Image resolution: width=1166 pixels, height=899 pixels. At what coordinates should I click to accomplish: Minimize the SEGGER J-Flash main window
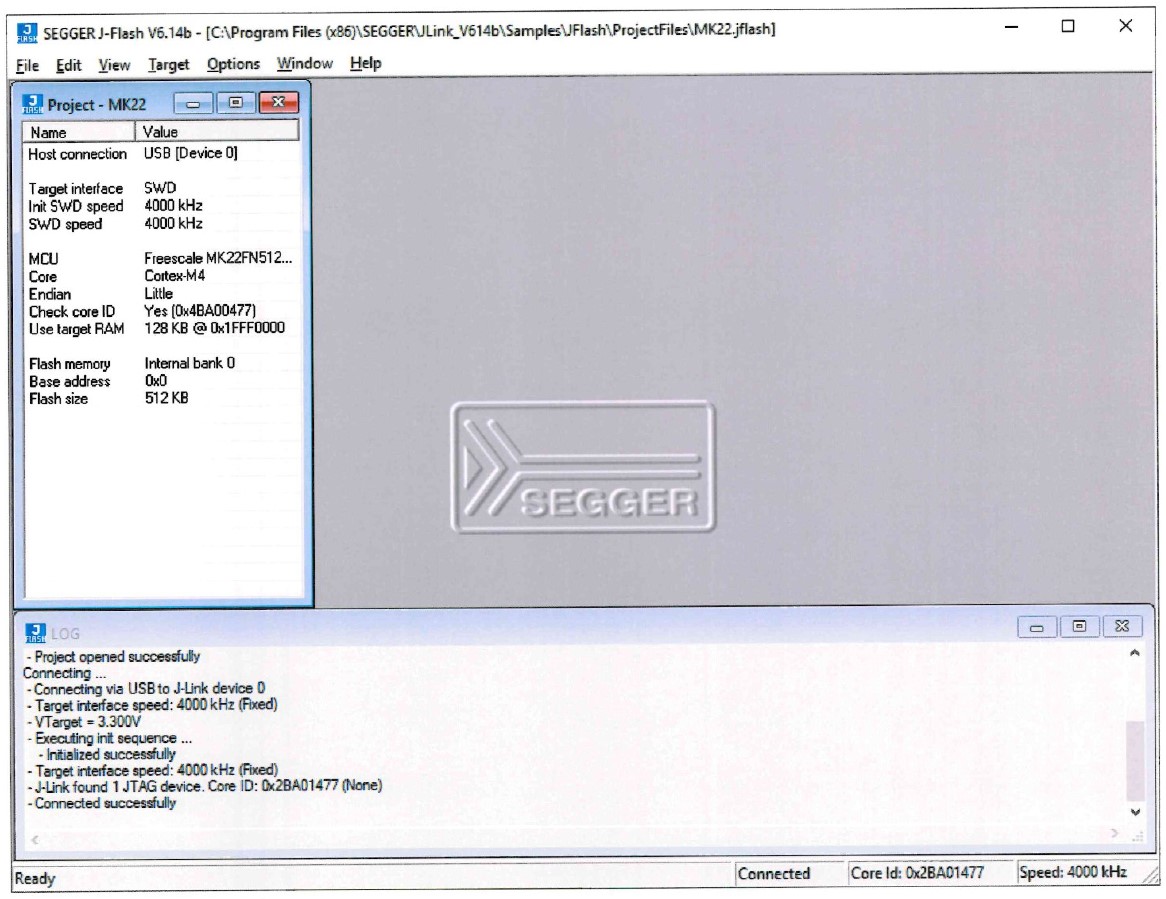(x=1011, y=27)
